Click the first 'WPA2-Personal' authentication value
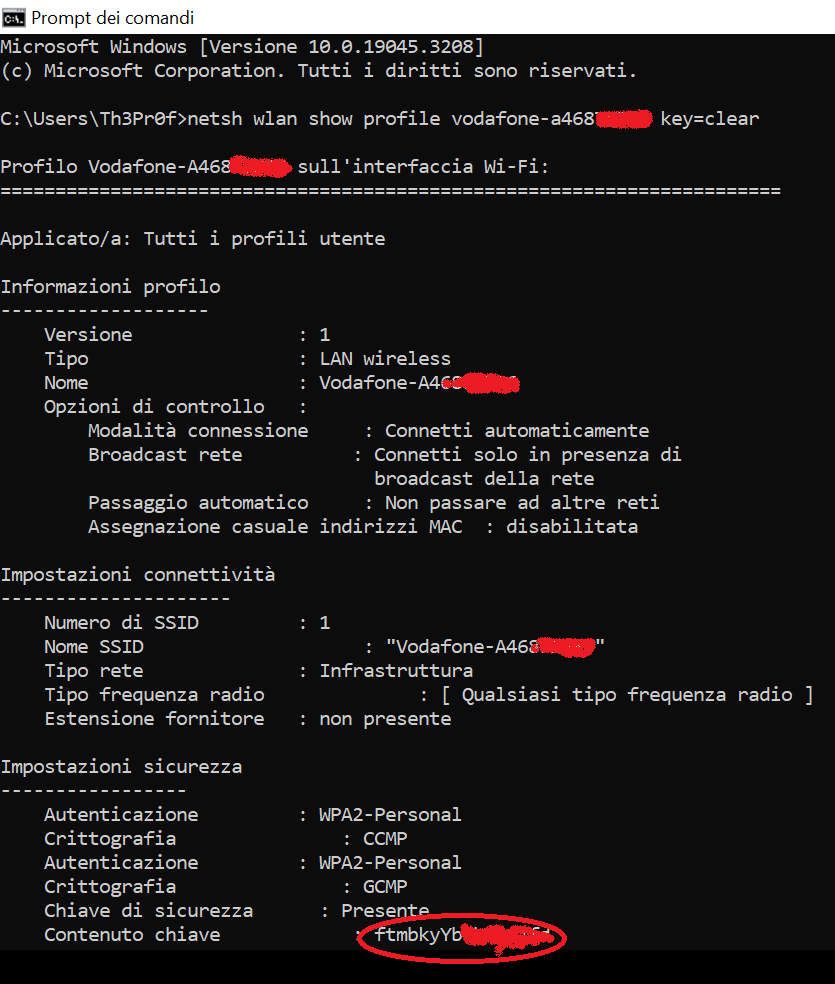The height and width of the screenshot is (984, 835). [390, 815]
